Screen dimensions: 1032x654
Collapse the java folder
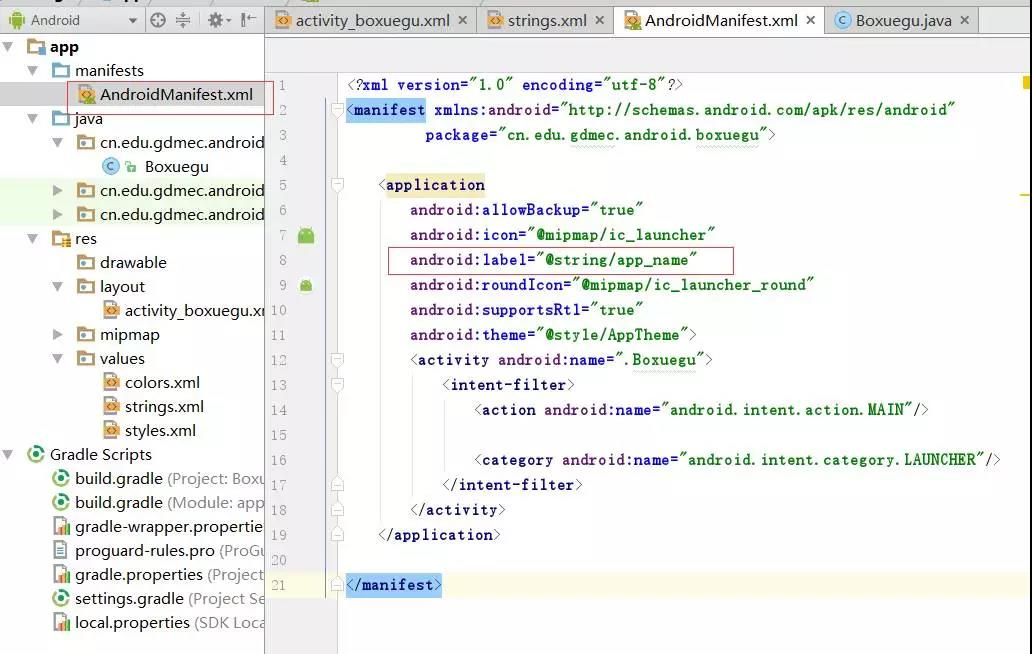33,118
